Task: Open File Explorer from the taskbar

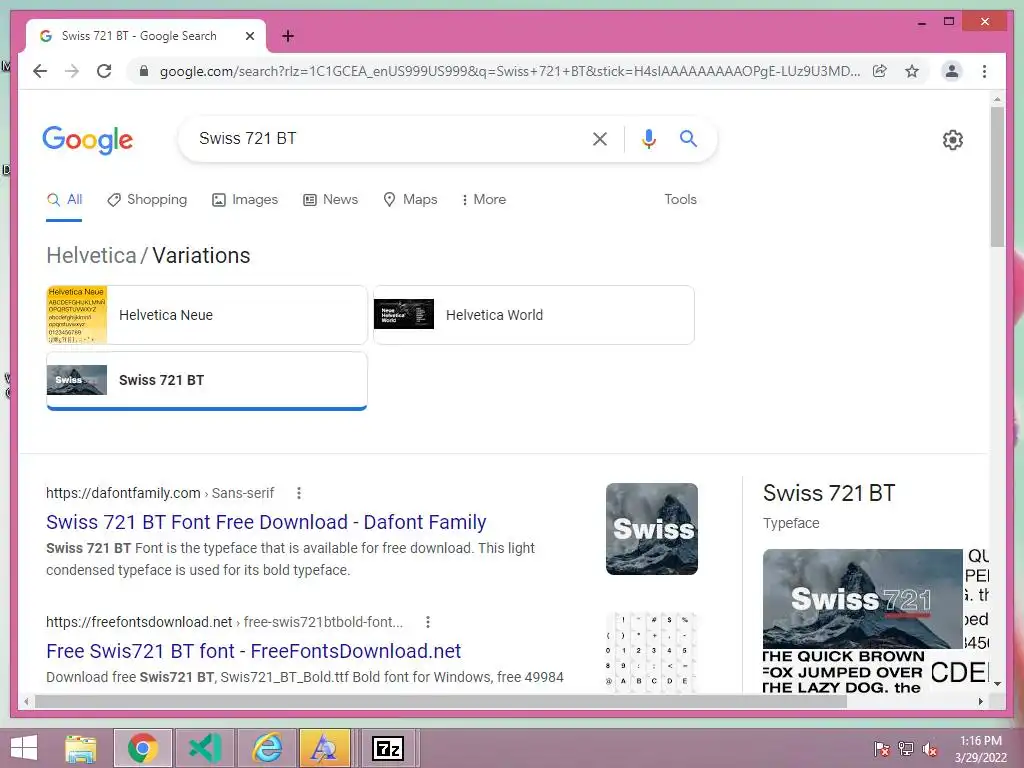Action: pyautogui.click(x=81, y=748)
